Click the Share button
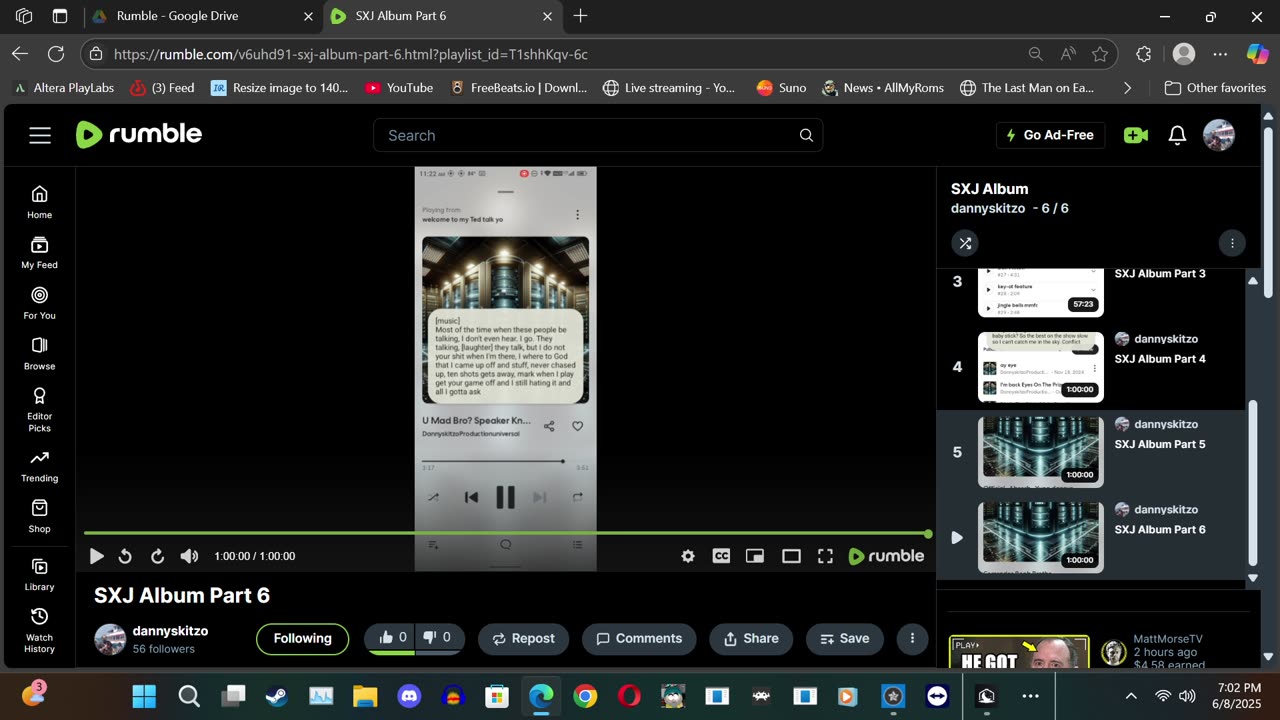1280x720 pixels. click(x=751, y=638)
